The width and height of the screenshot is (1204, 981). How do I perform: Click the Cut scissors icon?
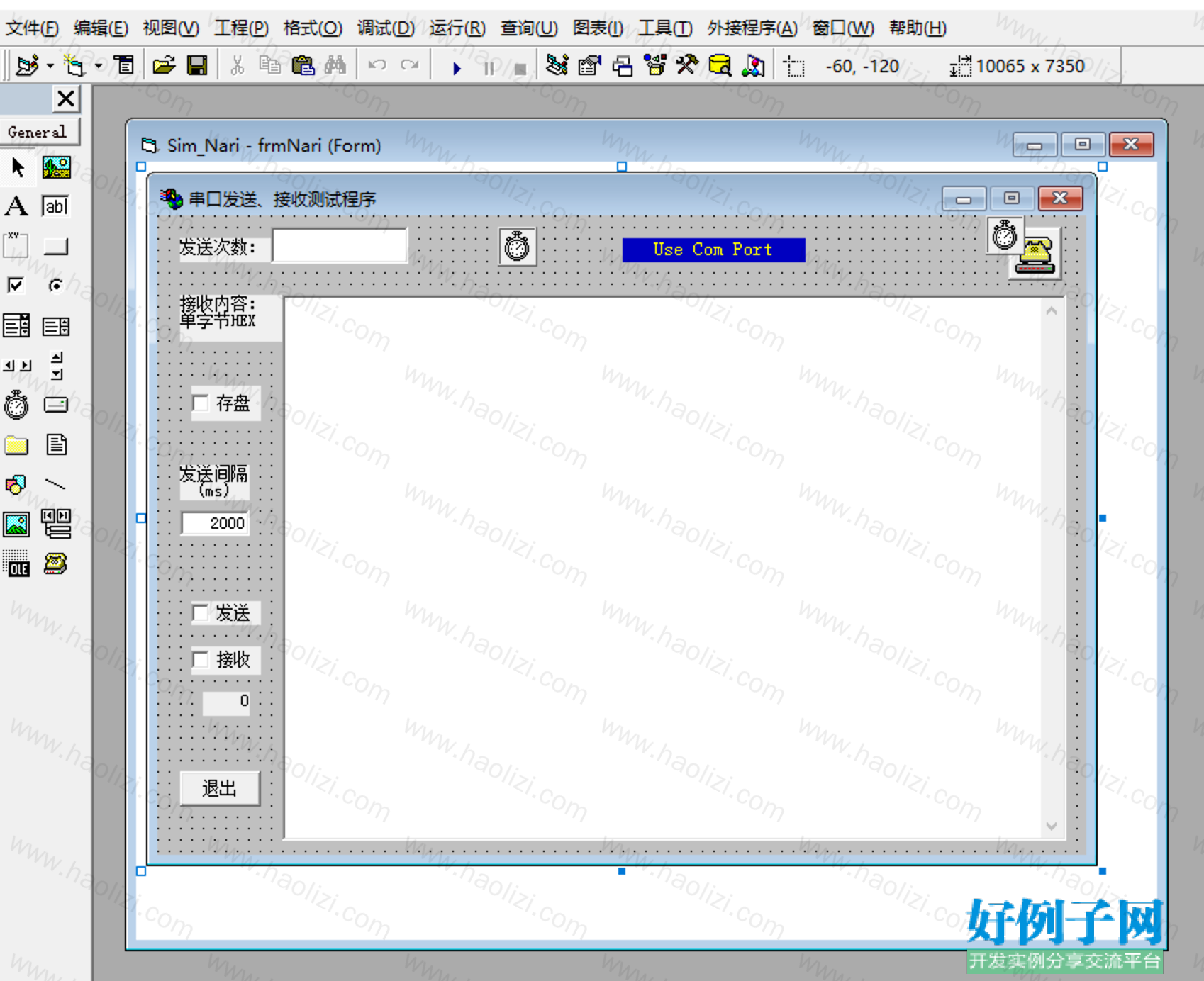coord(238,66)
